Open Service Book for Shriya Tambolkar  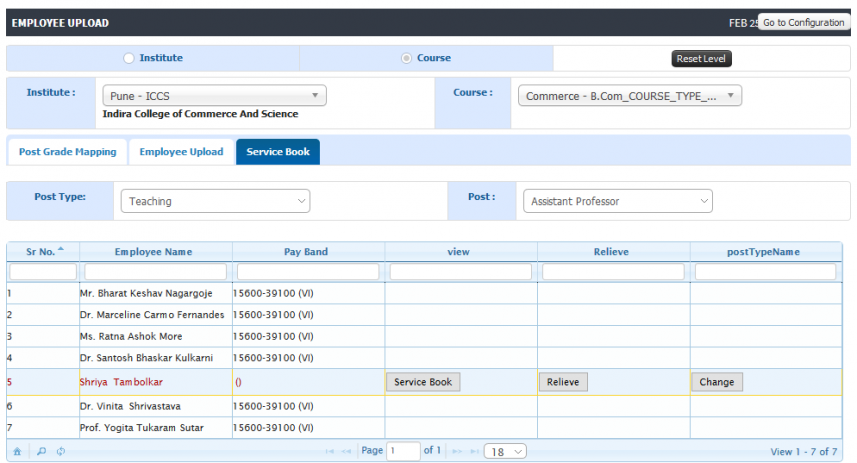tap(423, 382)
